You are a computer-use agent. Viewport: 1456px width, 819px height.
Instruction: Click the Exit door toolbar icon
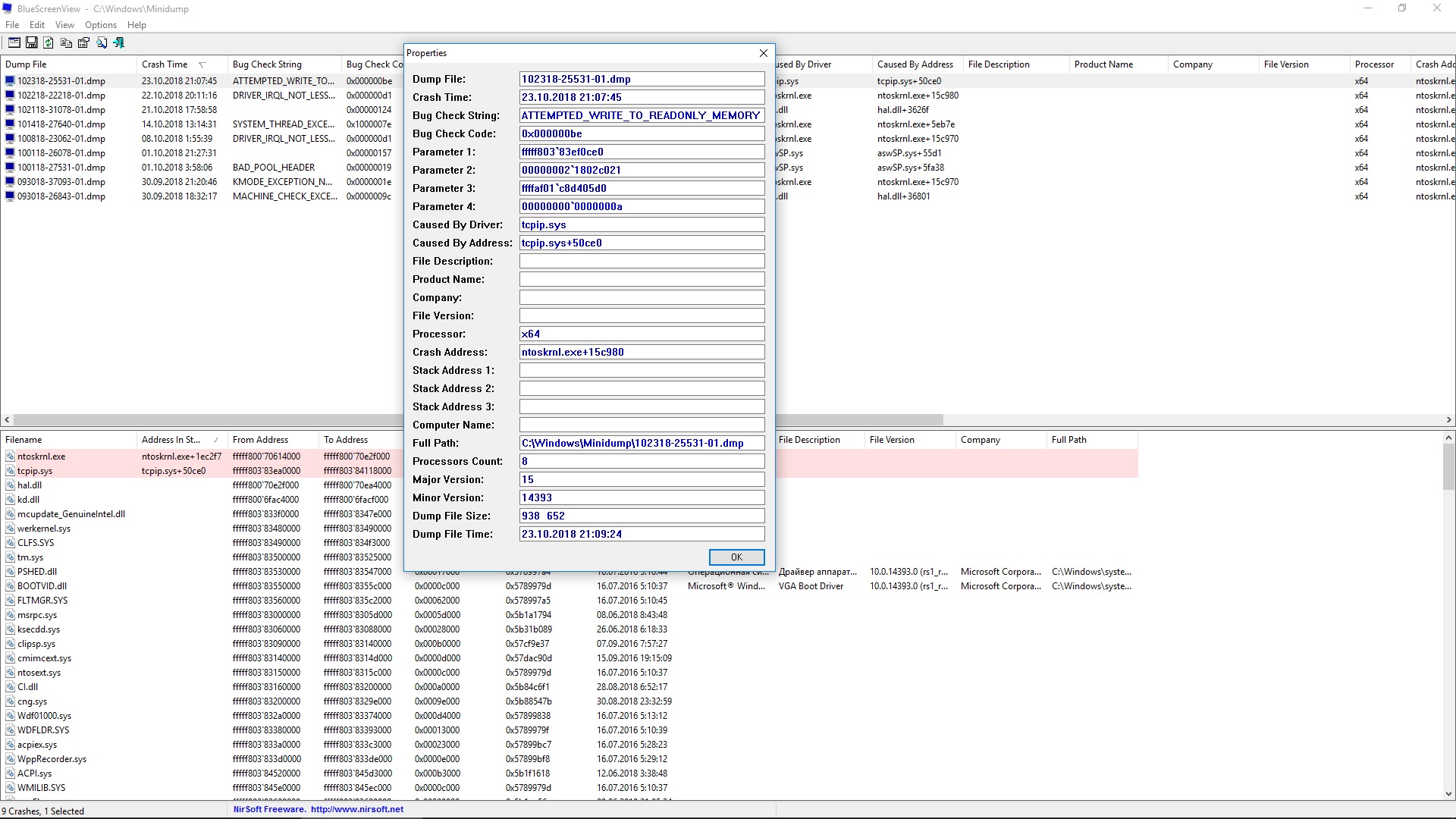(118, 43)
